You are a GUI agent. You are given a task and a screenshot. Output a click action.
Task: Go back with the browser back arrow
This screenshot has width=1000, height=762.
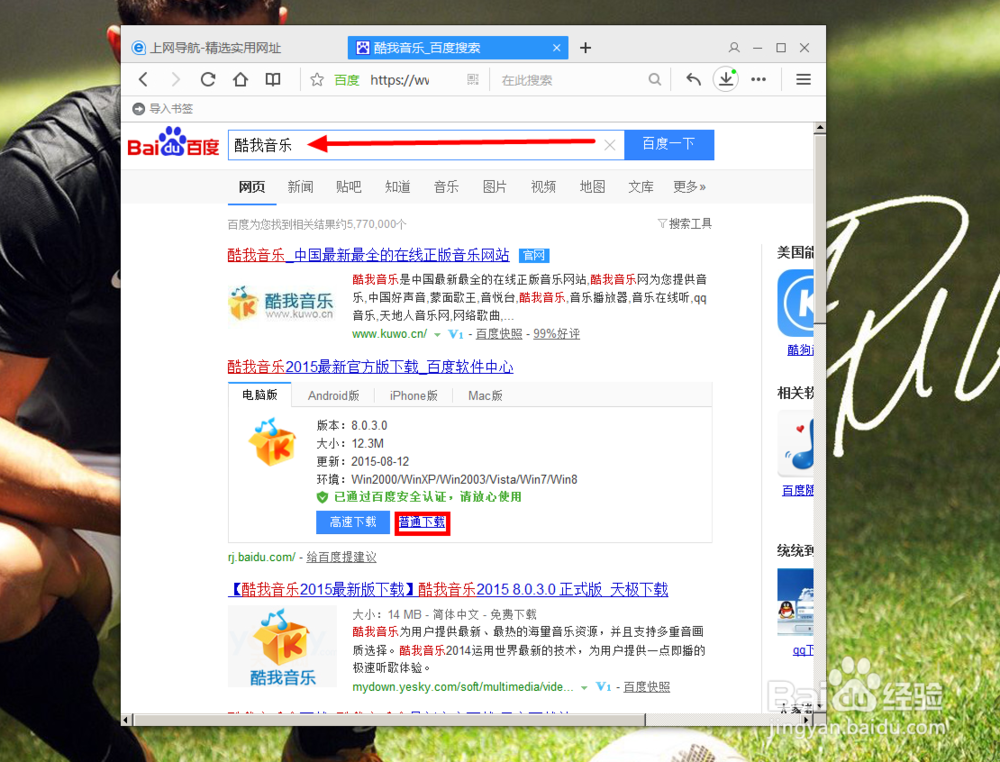(143, 80)
